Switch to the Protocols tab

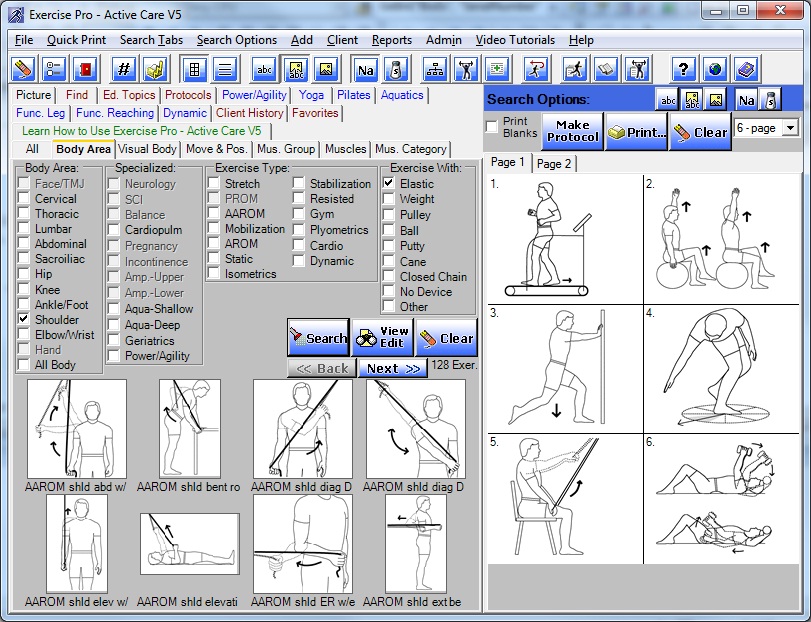[x=188, y=95]
